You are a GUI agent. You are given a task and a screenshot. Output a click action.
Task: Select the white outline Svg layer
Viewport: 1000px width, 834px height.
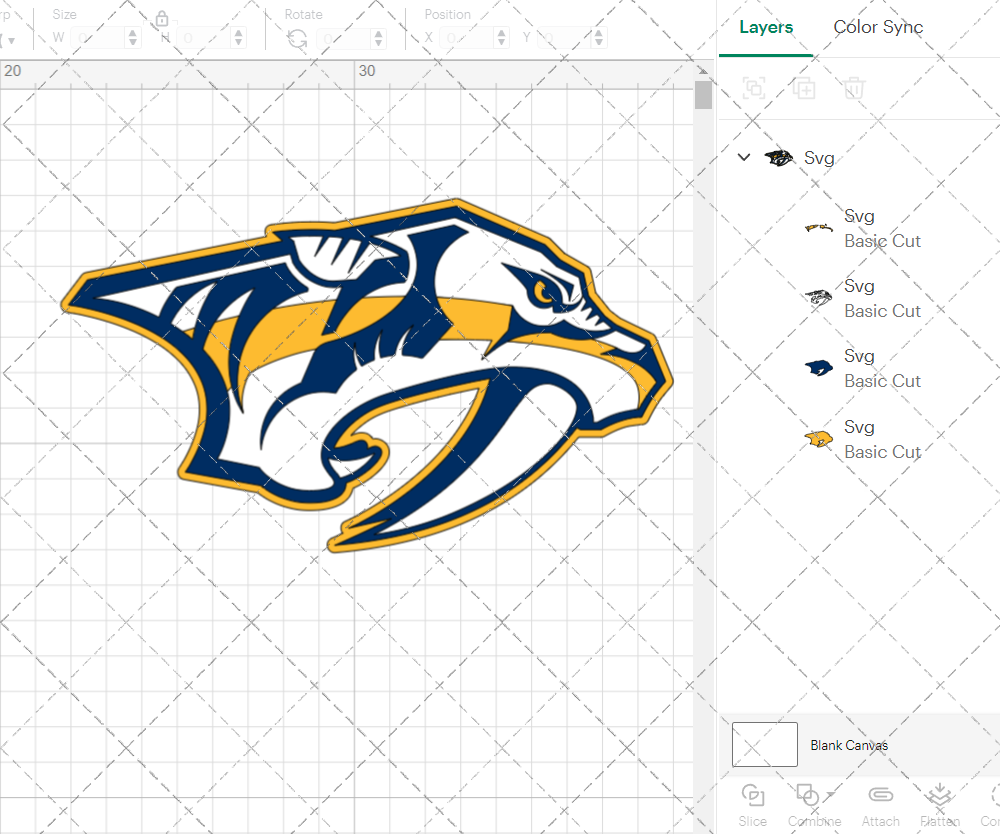[x=819, y=298]
